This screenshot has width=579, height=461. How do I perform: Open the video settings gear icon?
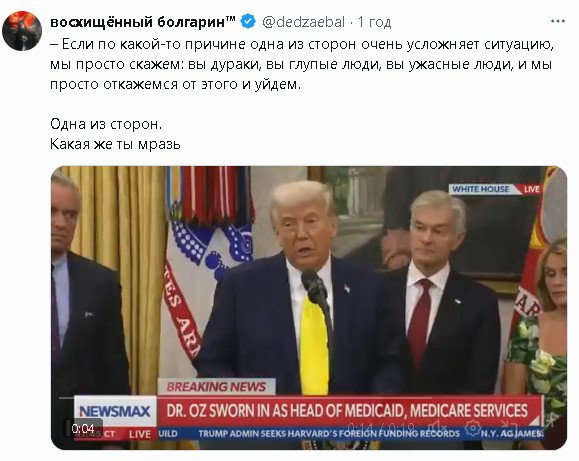[473, 428]
